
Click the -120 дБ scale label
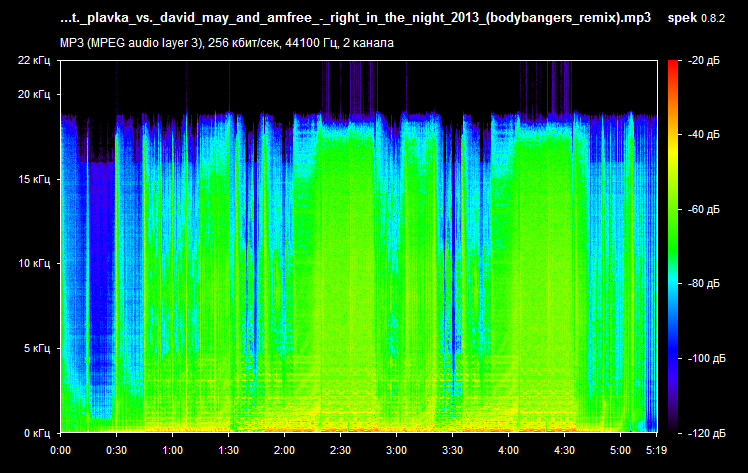[x=706, y=433]
